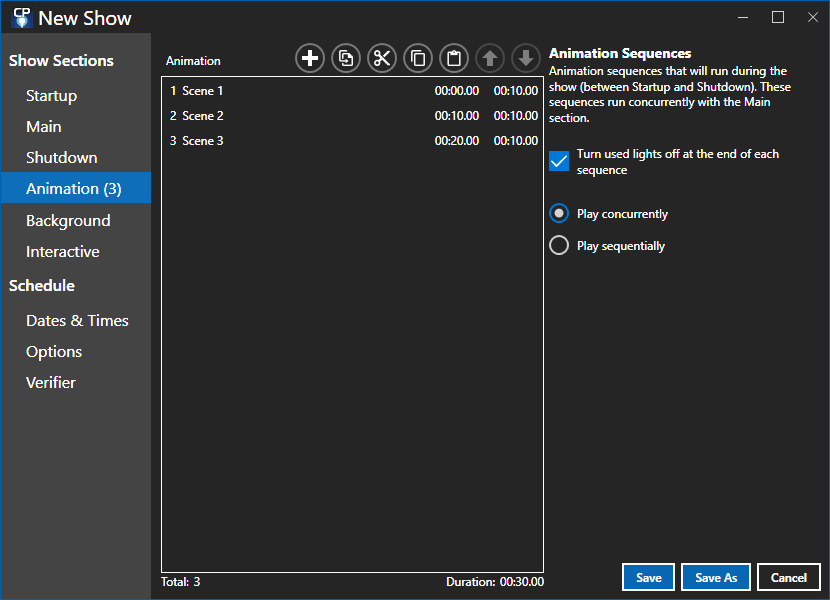Click Scene 3 start time 00:20.00
830x600 pixels.
click(457, 140)
